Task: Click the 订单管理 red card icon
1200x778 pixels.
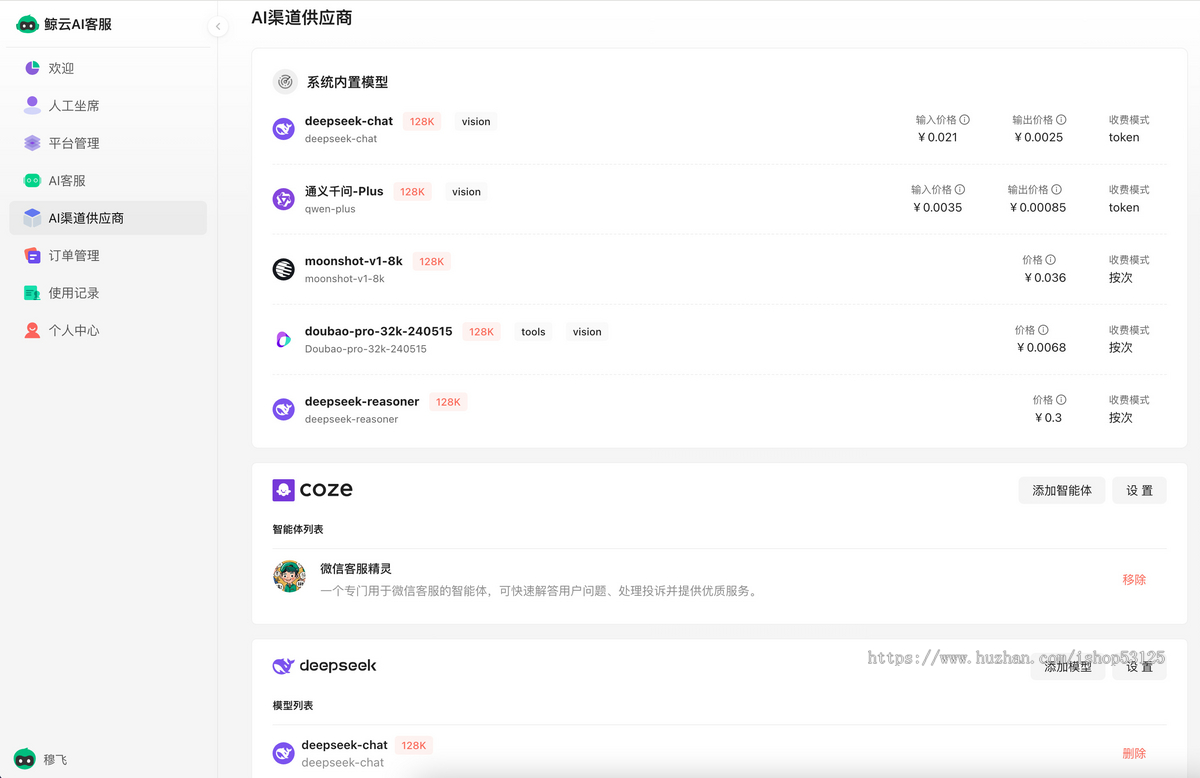Action: click(32, 255)
